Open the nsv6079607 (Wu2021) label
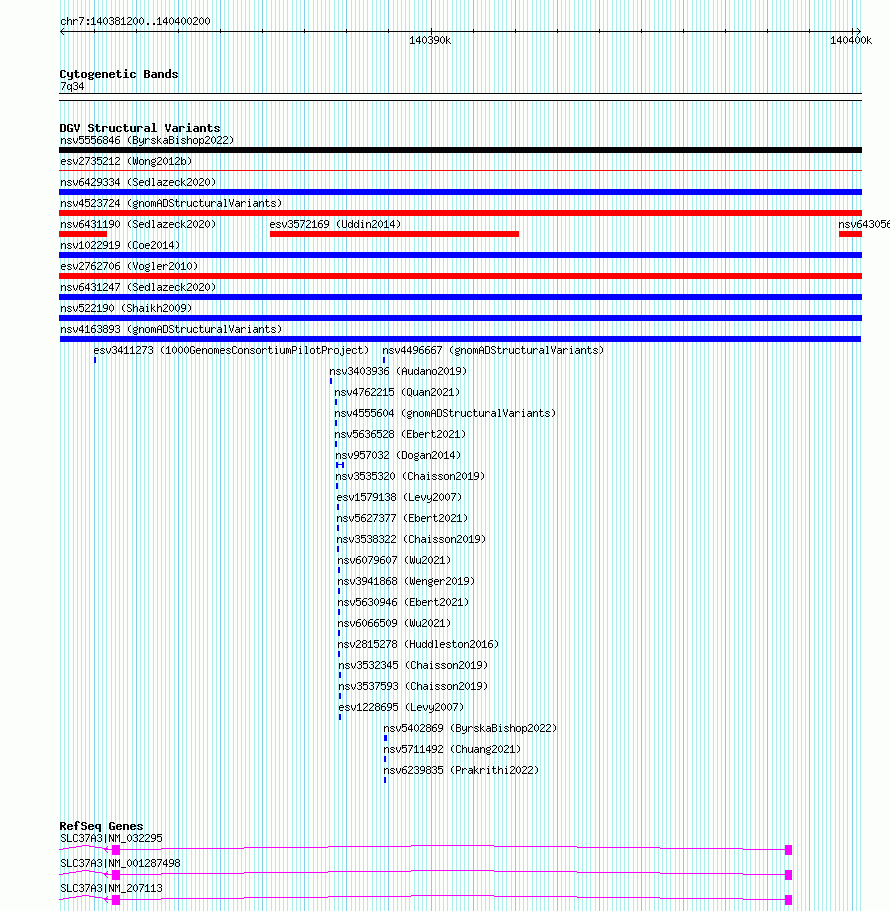 pos(394,560)
